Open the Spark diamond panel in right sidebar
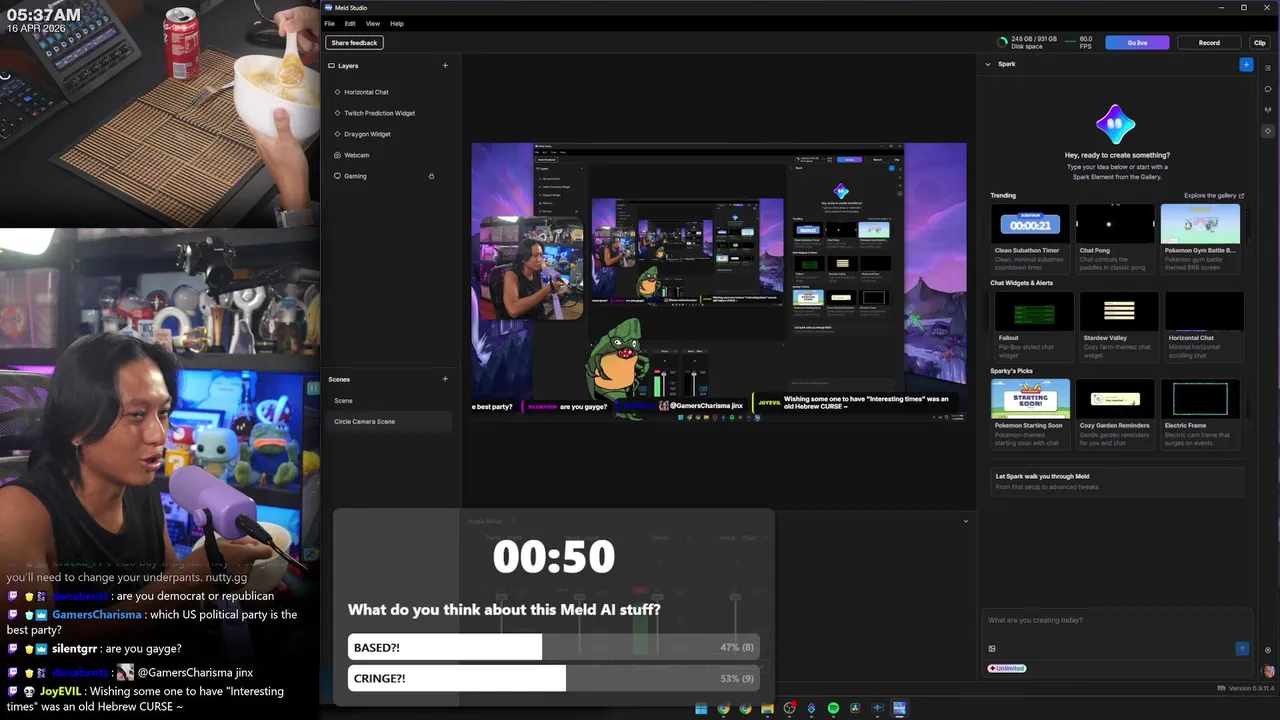Image resolution: width=1280 pixels, height=720 pixels. click(1268, 131)
